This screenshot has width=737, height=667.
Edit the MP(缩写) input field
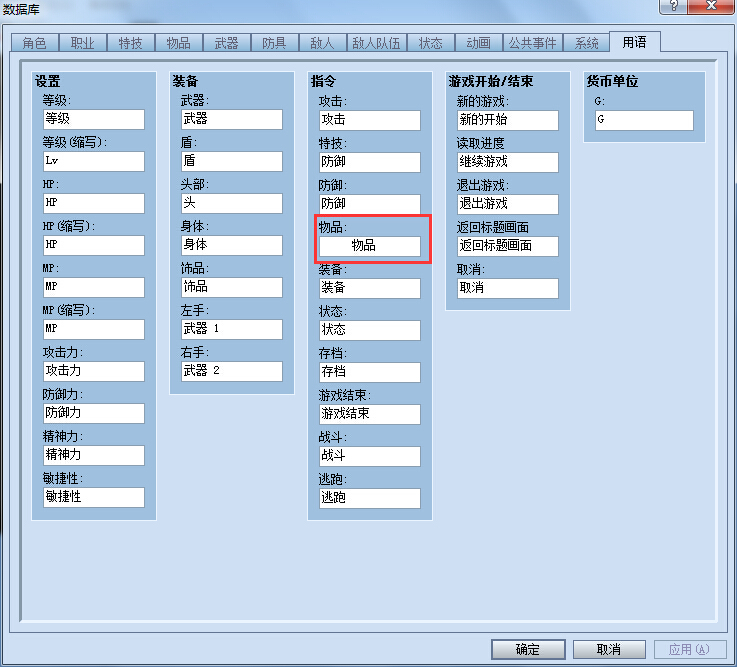[94, 329]
